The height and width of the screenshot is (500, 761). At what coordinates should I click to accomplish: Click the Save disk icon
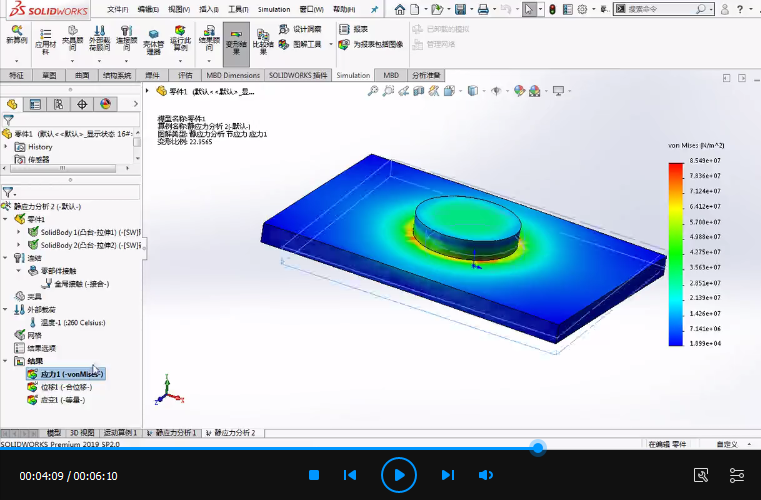pyautogui.click(x=460, y=9)
